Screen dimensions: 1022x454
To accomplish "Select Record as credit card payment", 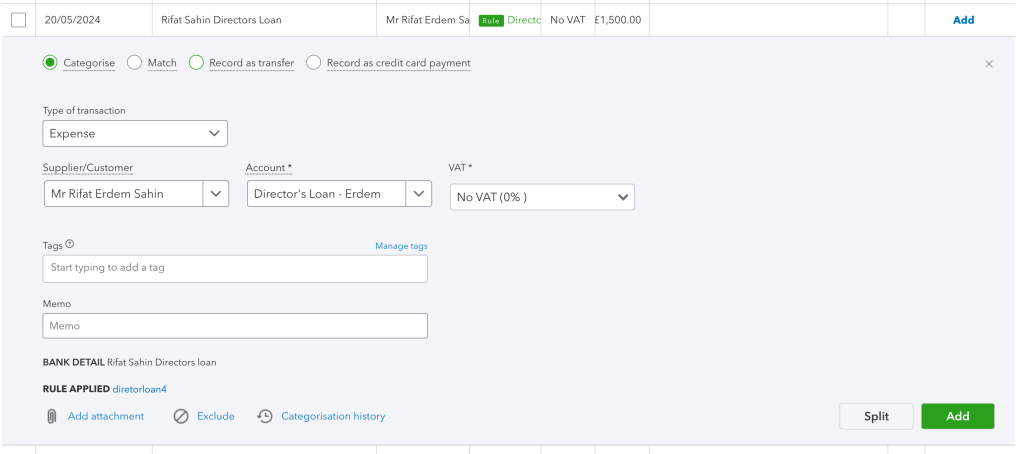I will click(314, 63).
